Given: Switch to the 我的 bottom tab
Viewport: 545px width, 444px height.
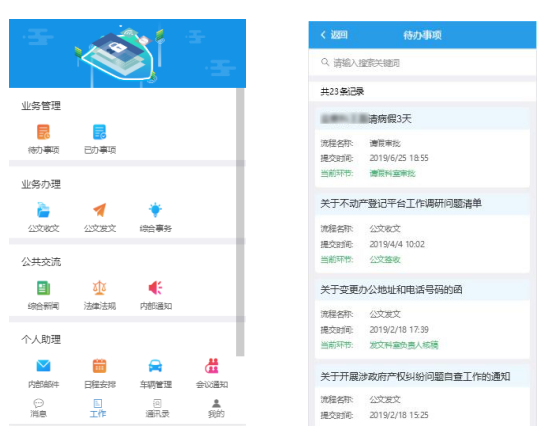Looking at the screenshot, I should pyautogui.click(x=216, y=408).
